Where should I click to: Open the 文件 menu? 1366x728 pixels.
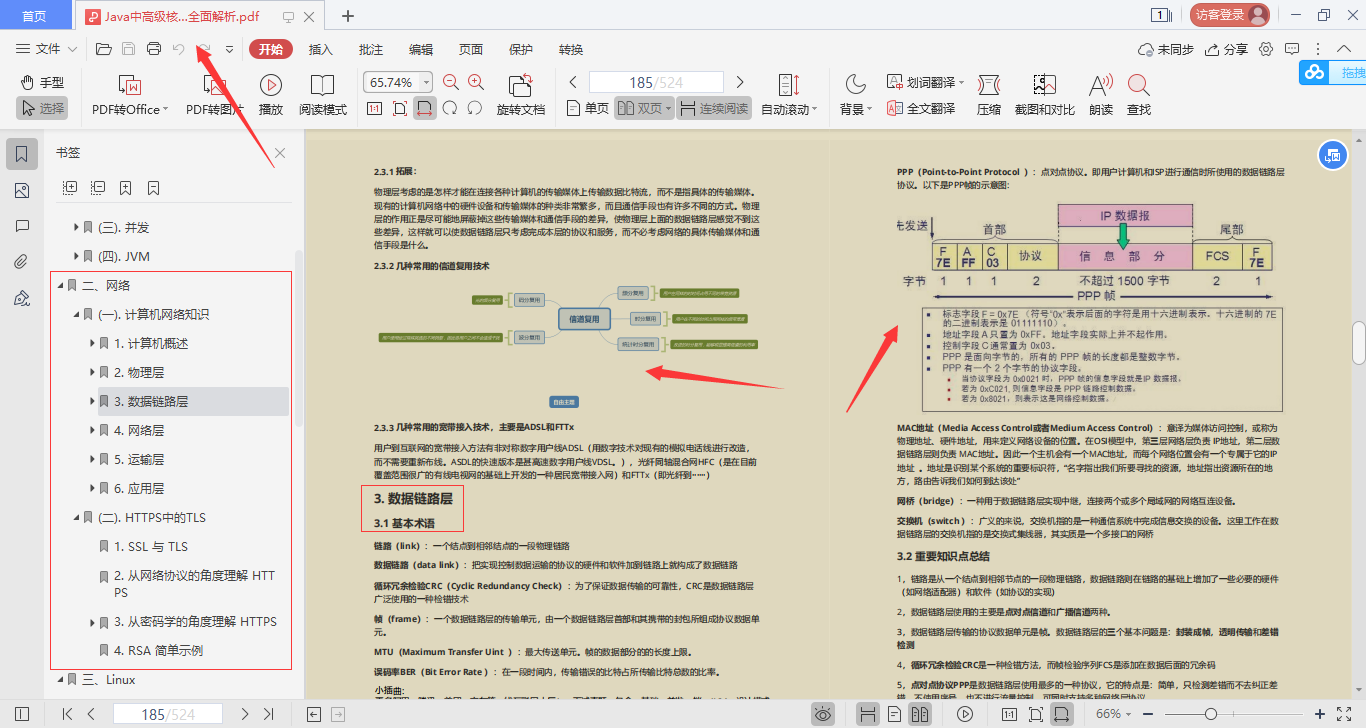[x=46, y=49]
